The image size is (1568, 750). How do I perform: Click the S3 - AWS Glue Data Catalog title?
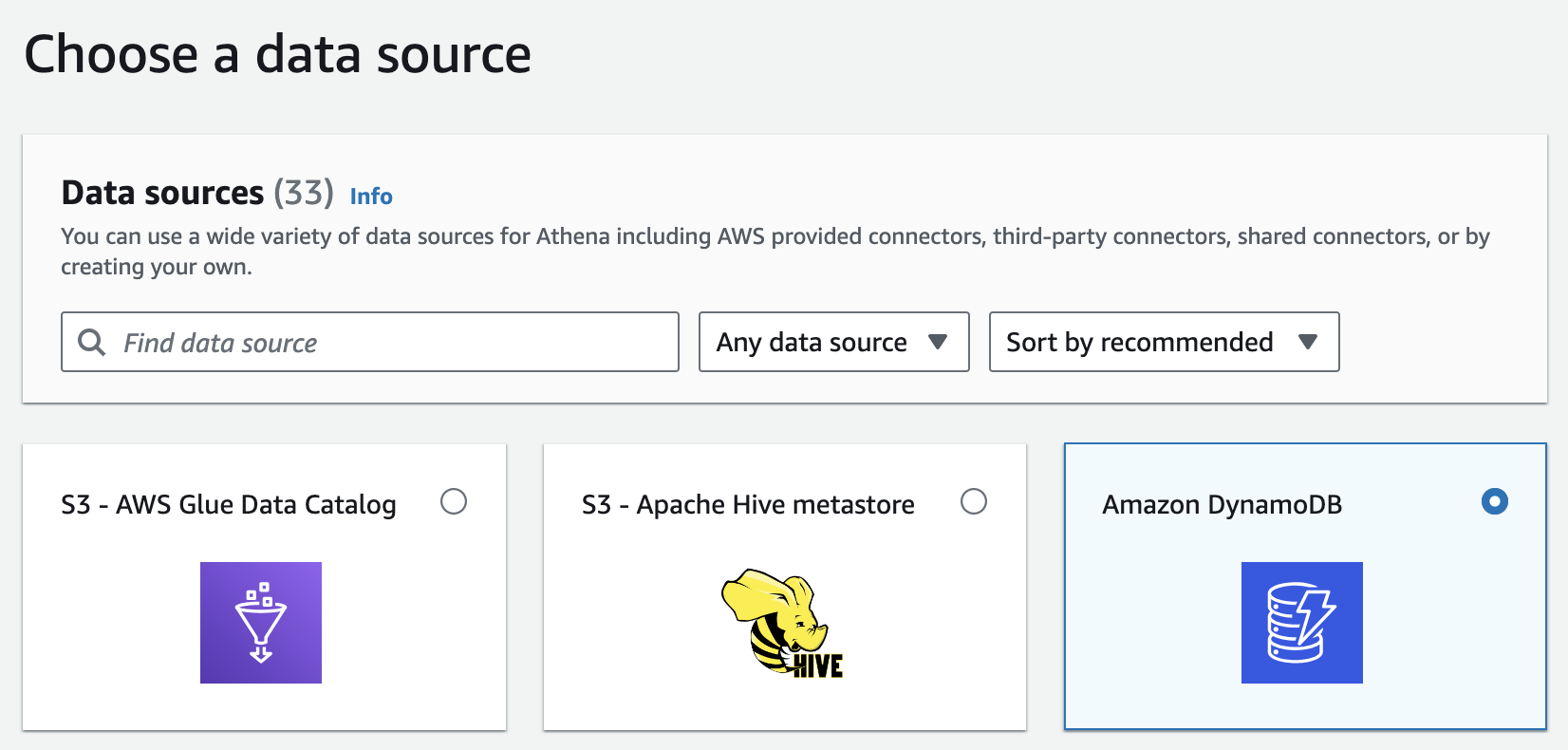pos(229,505)
